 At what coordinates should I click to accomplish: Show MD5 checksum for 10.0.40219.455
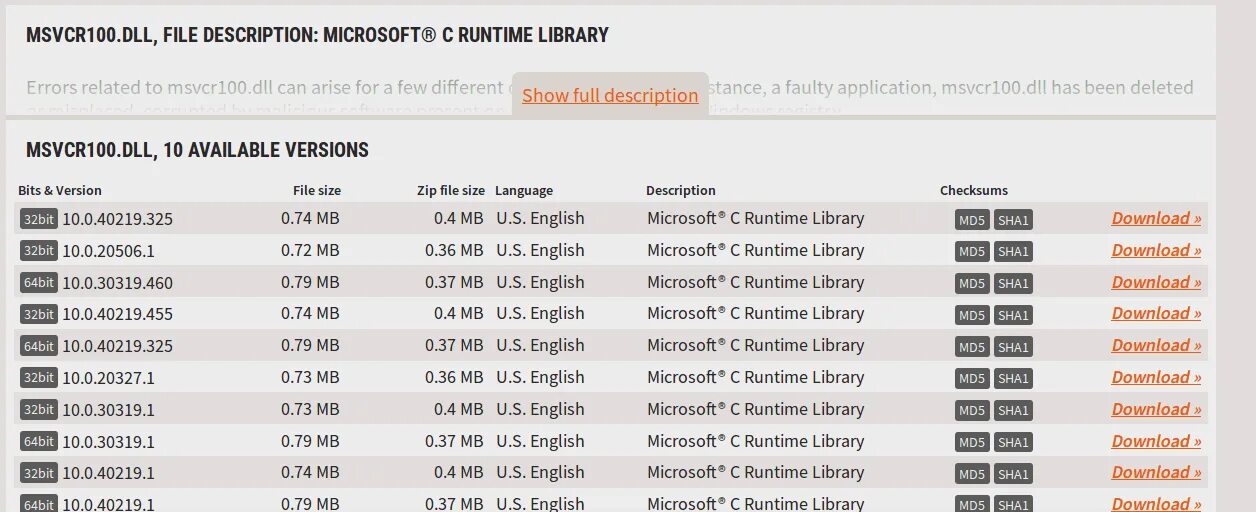[x=972, y=315]
